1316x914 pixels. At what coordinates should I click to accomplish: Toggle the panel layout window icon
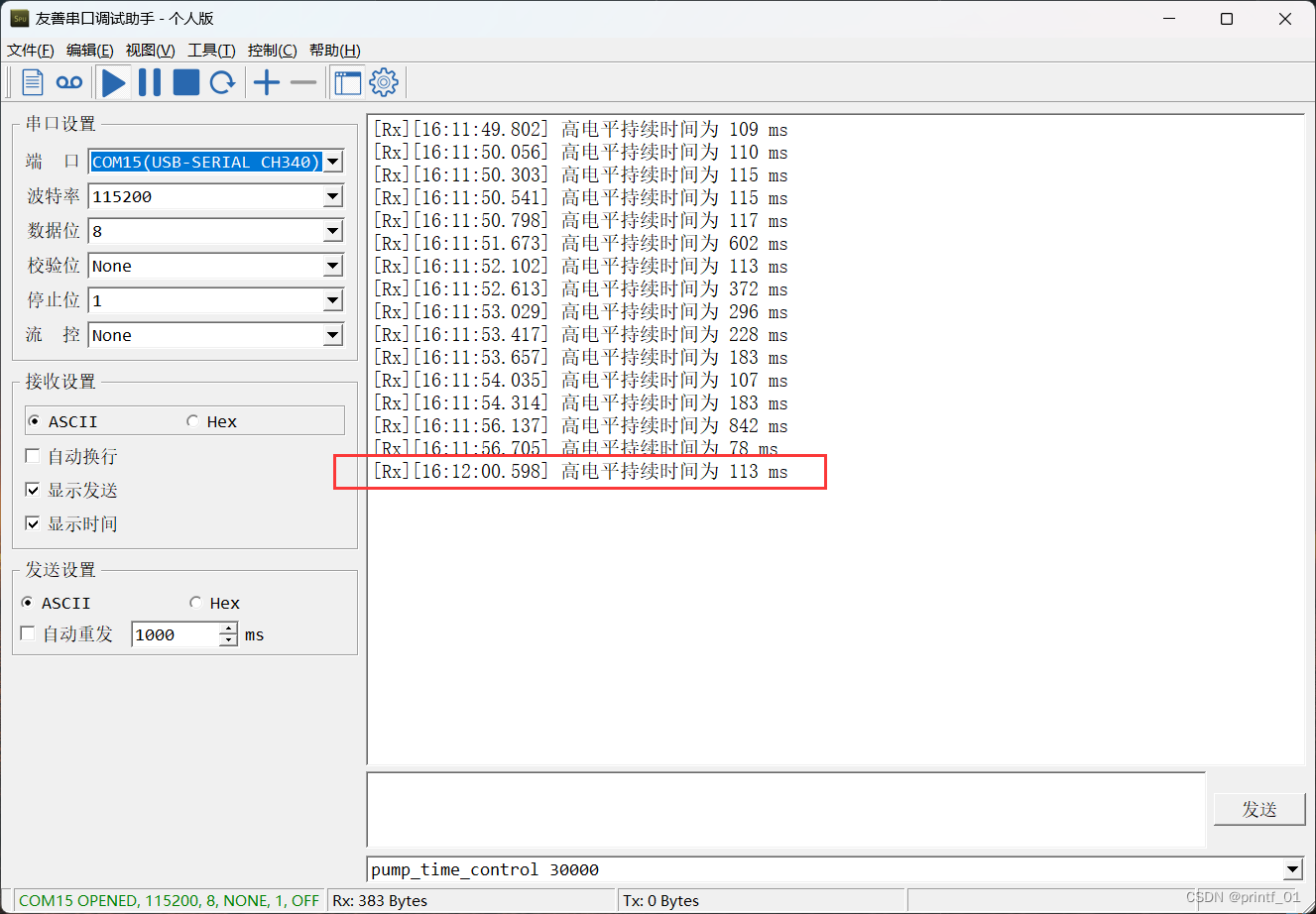click(348, 82)
